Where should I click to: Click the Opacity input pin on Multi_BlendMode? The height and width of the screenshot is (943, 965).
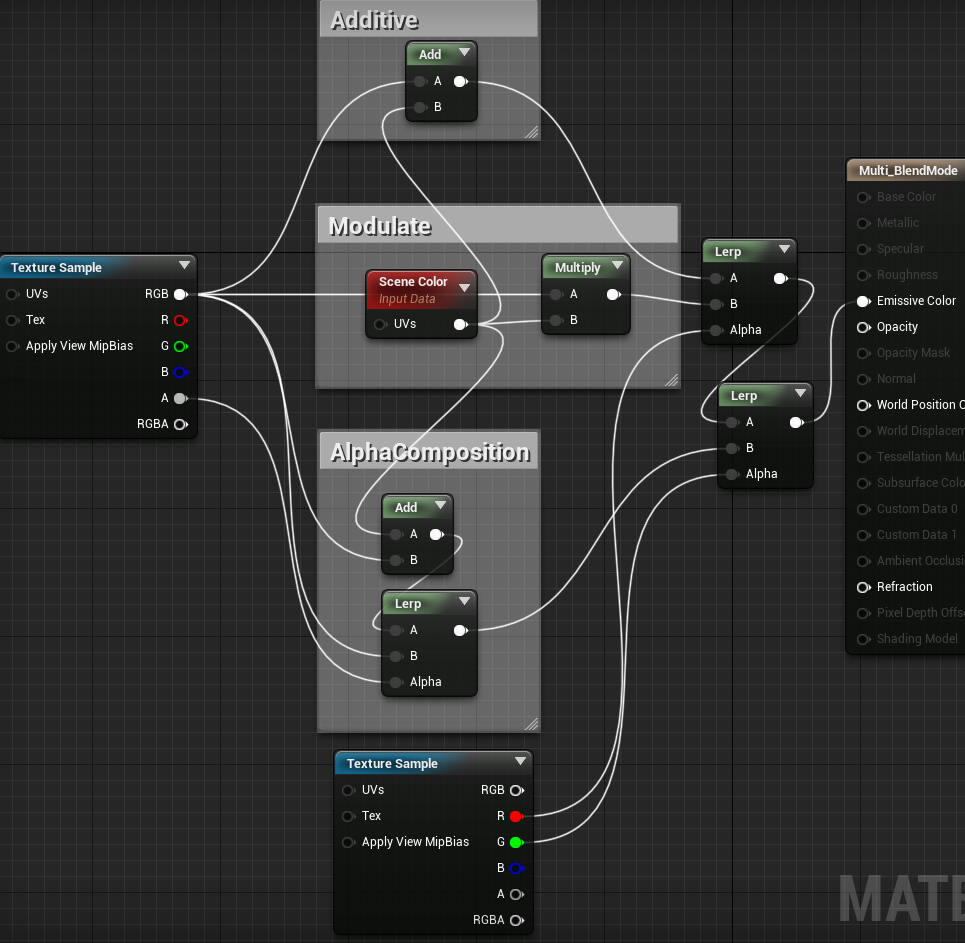click(x=863, y=327)
